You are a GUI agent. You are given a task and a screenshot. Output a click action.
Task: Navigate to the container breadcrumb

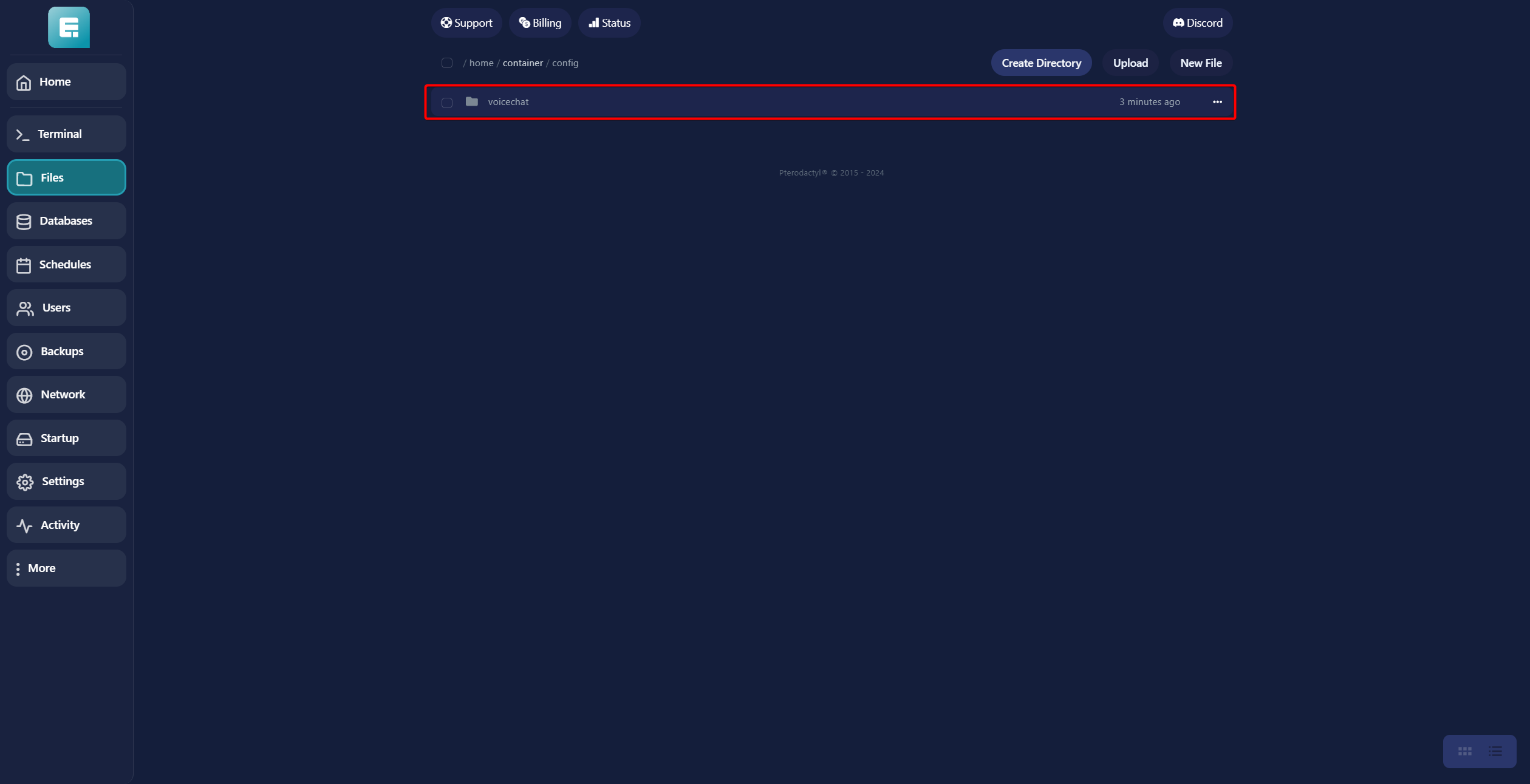522,63
